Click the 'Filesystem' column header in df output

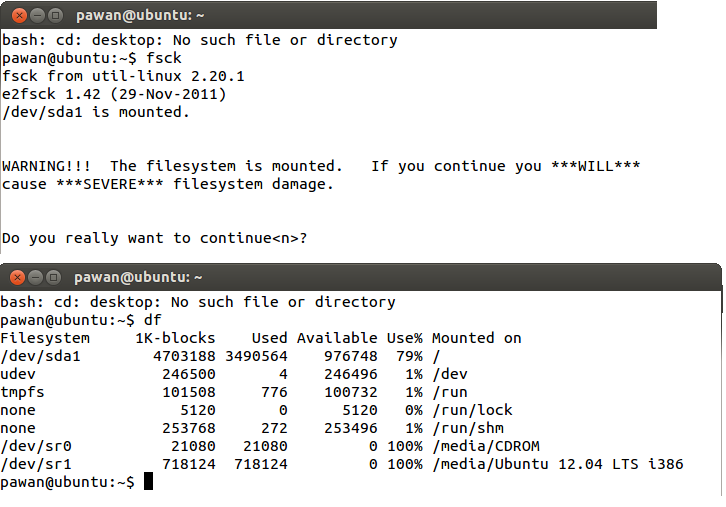click(x=45, y=338)
